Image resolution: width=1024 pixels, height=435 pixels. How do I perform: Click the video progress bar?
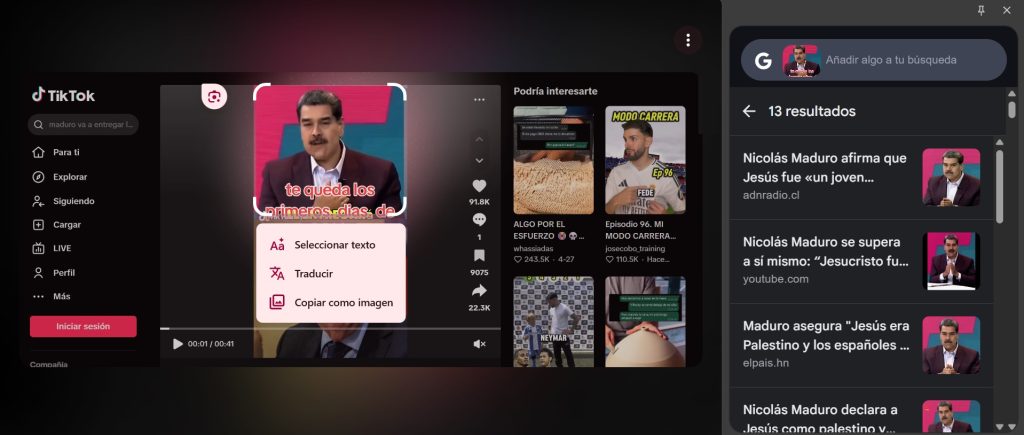pos(330,329)
